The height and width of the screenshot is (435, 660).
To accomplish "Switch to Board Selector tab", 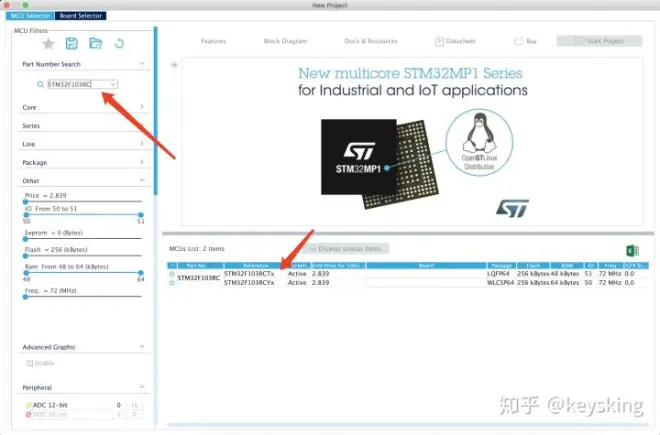I will [81, 16].
